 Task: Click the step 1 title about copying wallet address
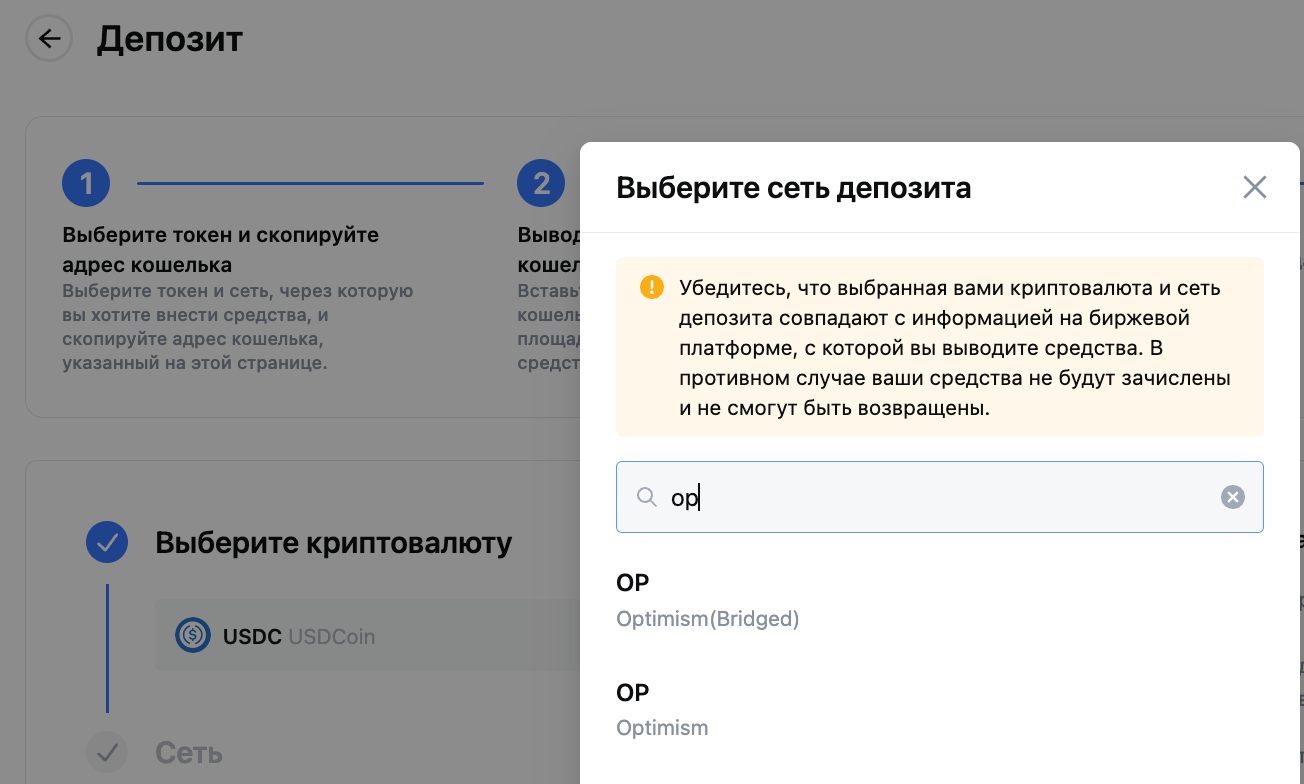coord(220,250)
